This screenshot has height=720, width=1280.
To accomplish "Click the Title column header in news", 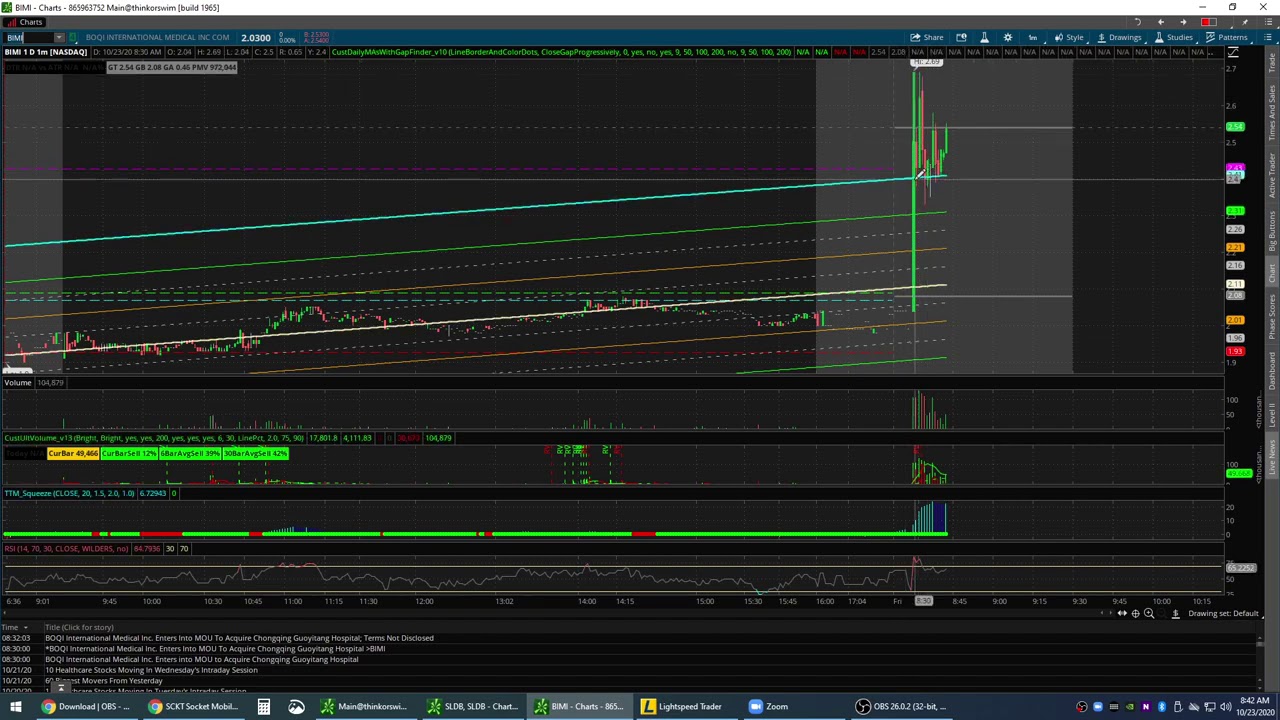I will (79, 627).
